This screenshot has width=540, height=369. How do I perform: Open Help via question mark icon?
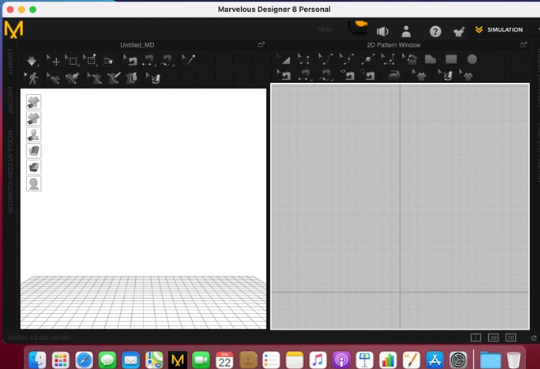[x=435, y=32]
